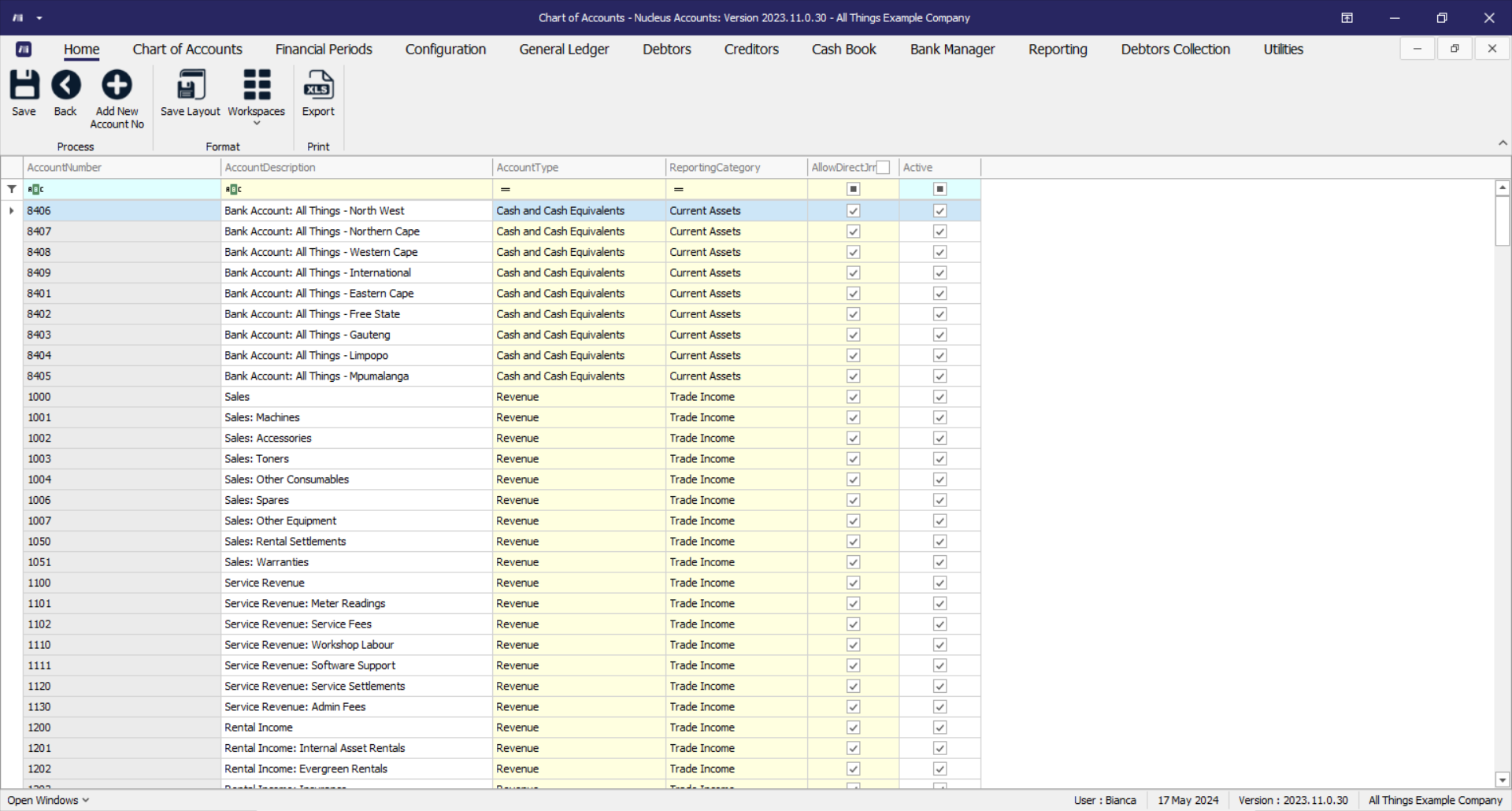Collapse the ribbon using the chevron

1503,143
